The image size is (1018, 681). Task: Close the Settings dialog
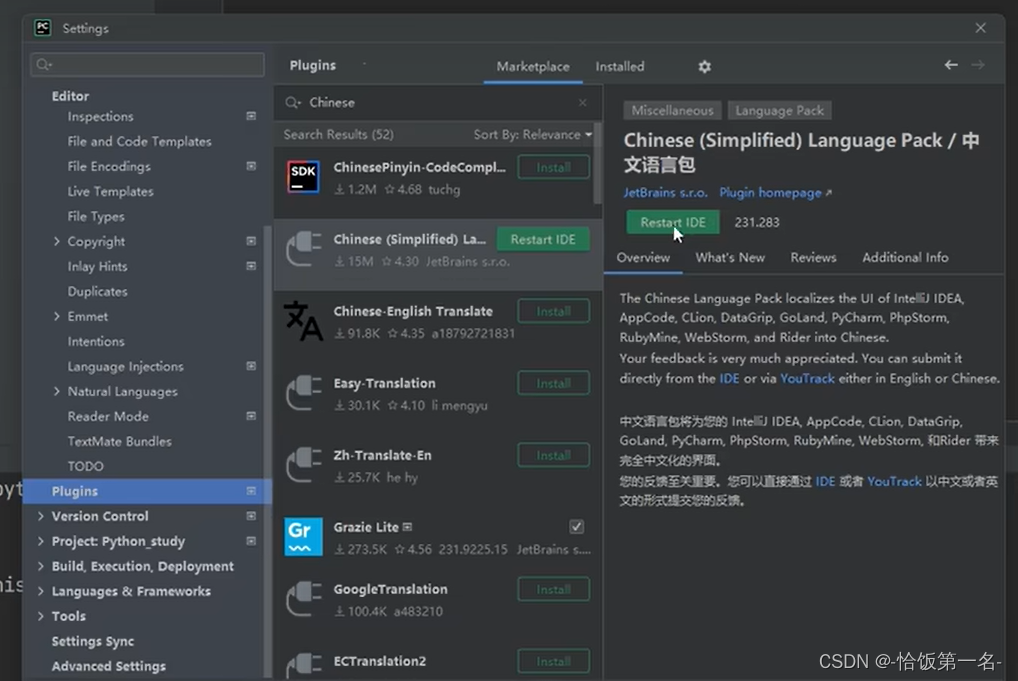click(x=980, y=28)
